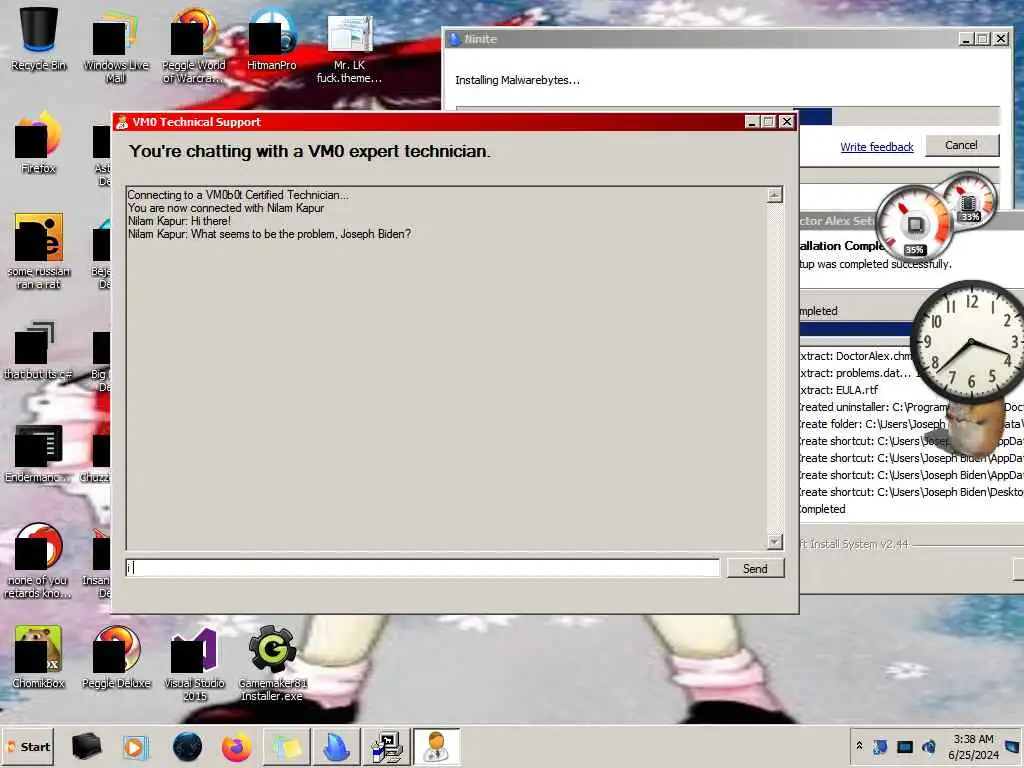The height and width of the screenshot is (768, 1024).
Task: Click the analog clock gadget
Action: [970, 341]
